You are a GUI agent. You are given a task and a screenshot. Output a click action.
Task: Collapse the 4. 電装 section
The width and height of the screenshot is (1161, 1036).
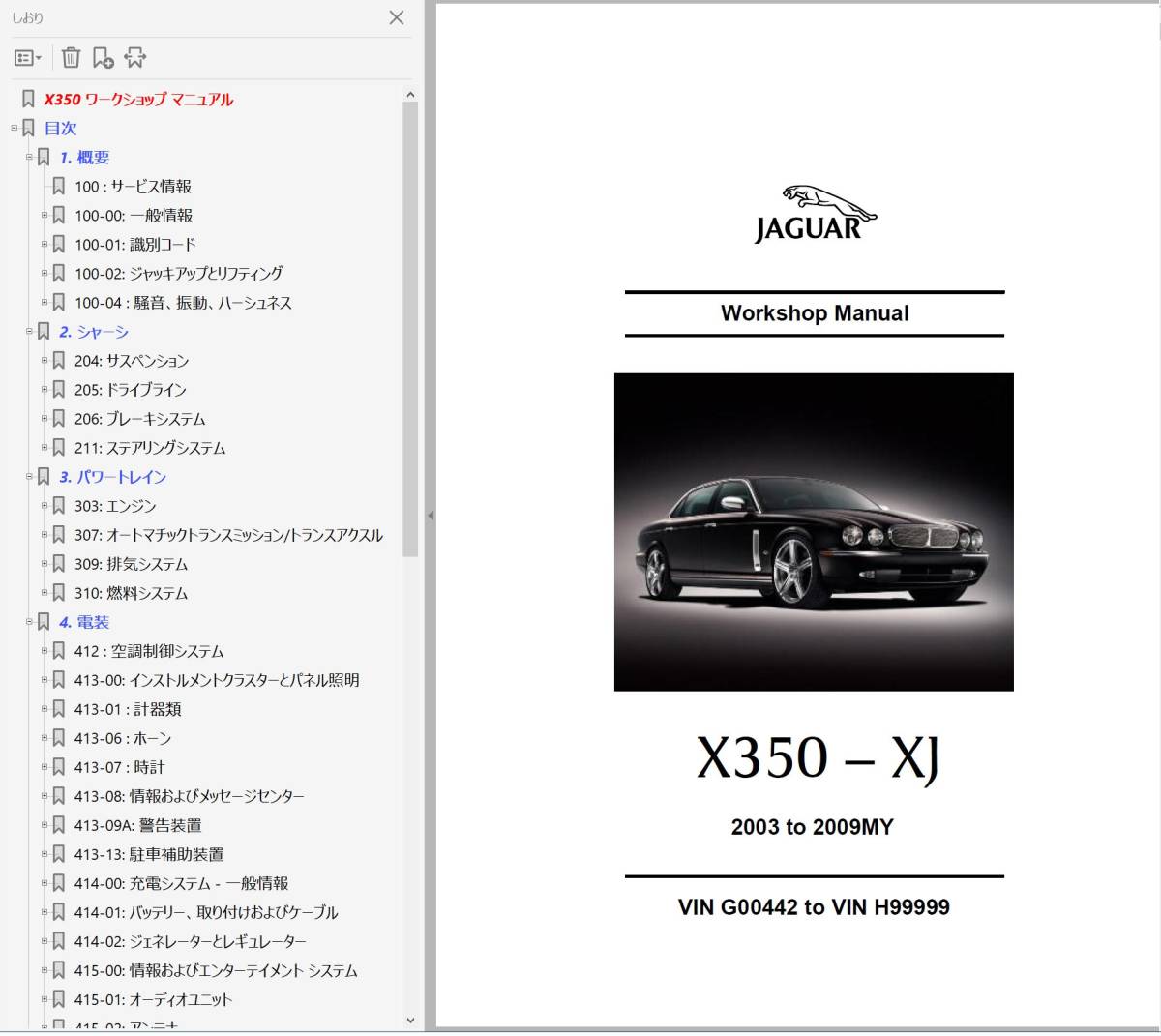(29, 621)
